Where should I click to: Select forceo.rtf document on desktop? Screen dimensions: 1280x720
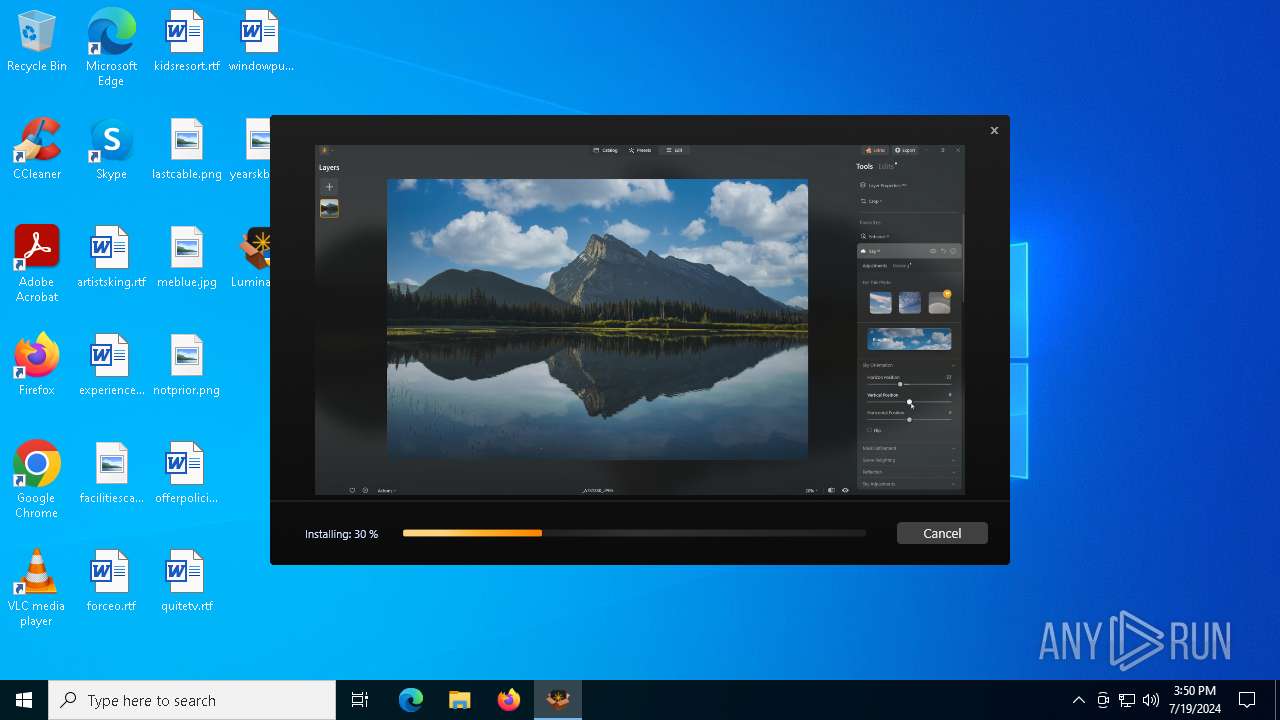point(111,581)
